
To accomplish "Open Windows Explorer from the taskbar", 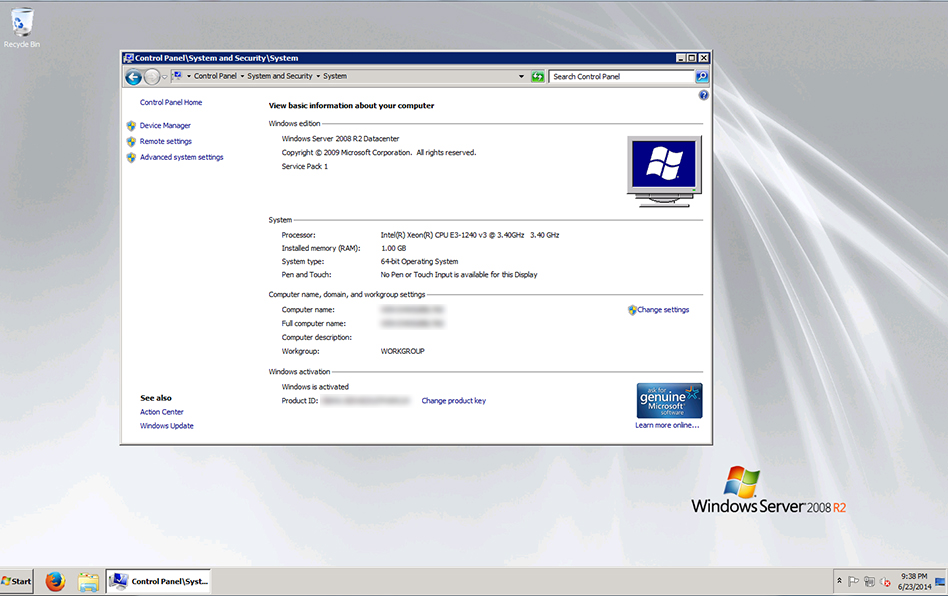I will point(88,581).
